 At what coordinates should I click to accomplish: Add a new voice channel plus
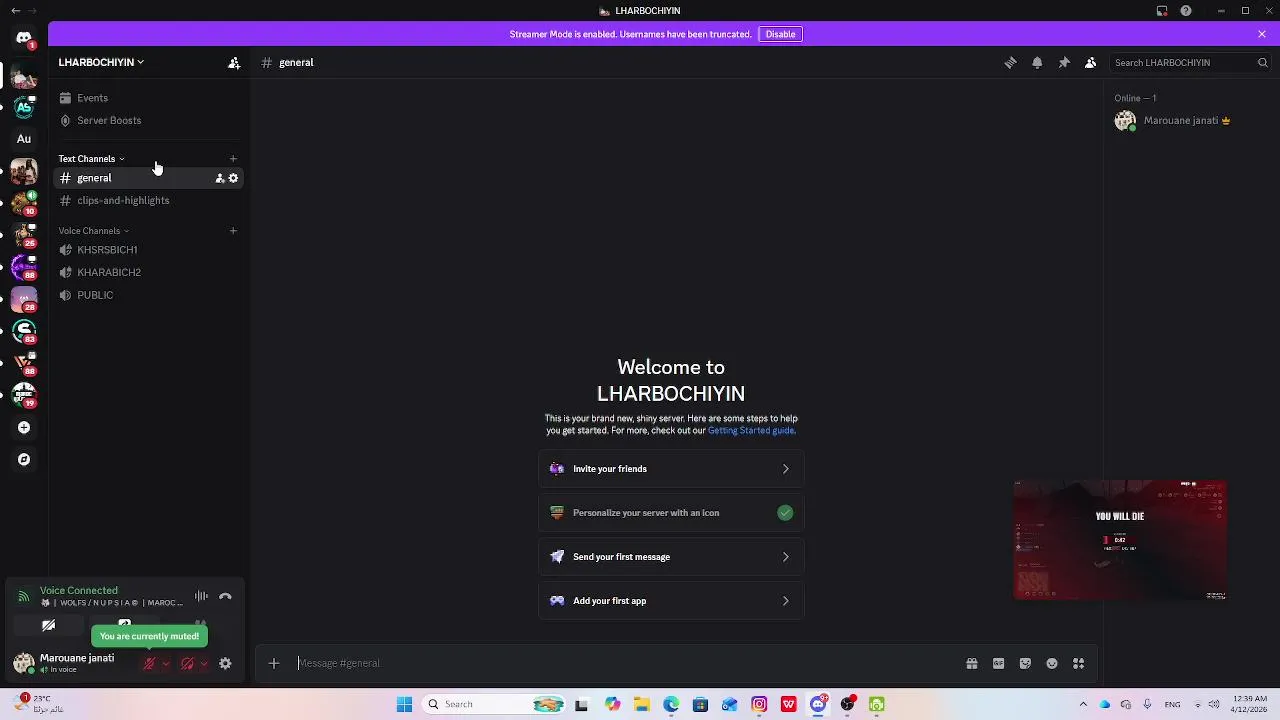[233, 231]
